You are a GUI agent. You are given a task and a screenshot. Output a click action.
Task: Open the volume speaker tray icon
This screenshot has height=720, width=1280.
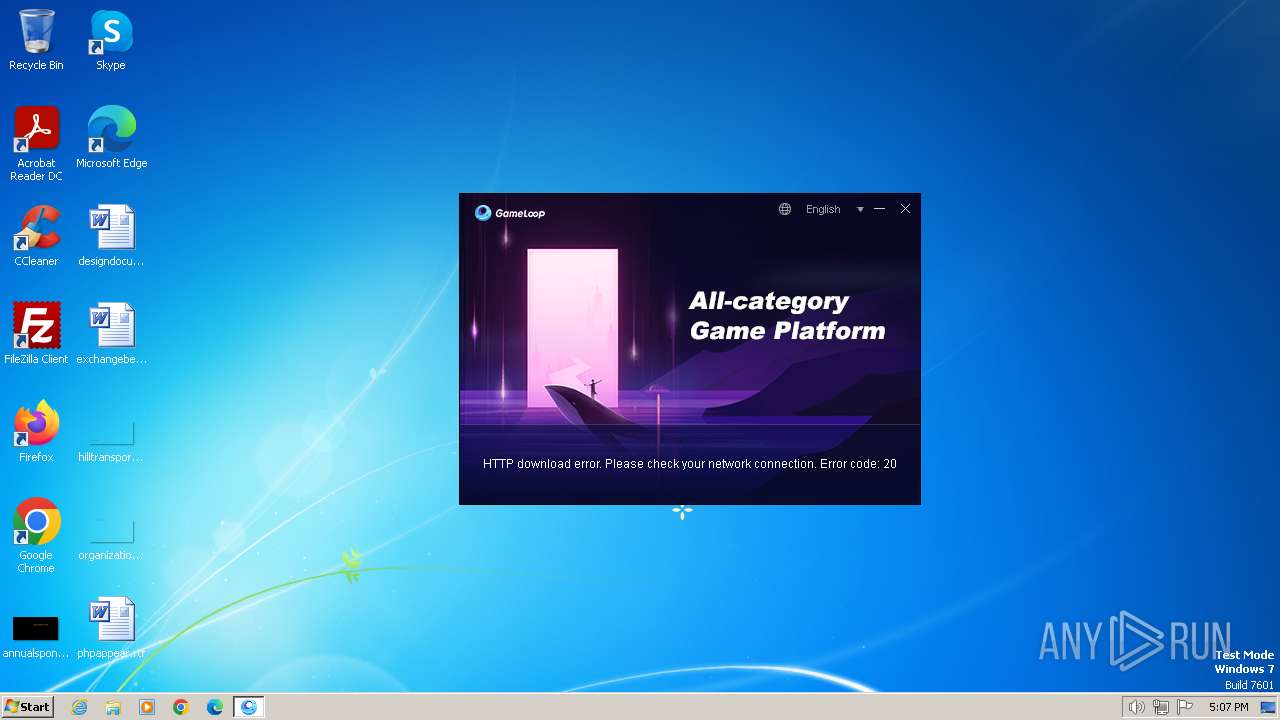(1136, 707)
